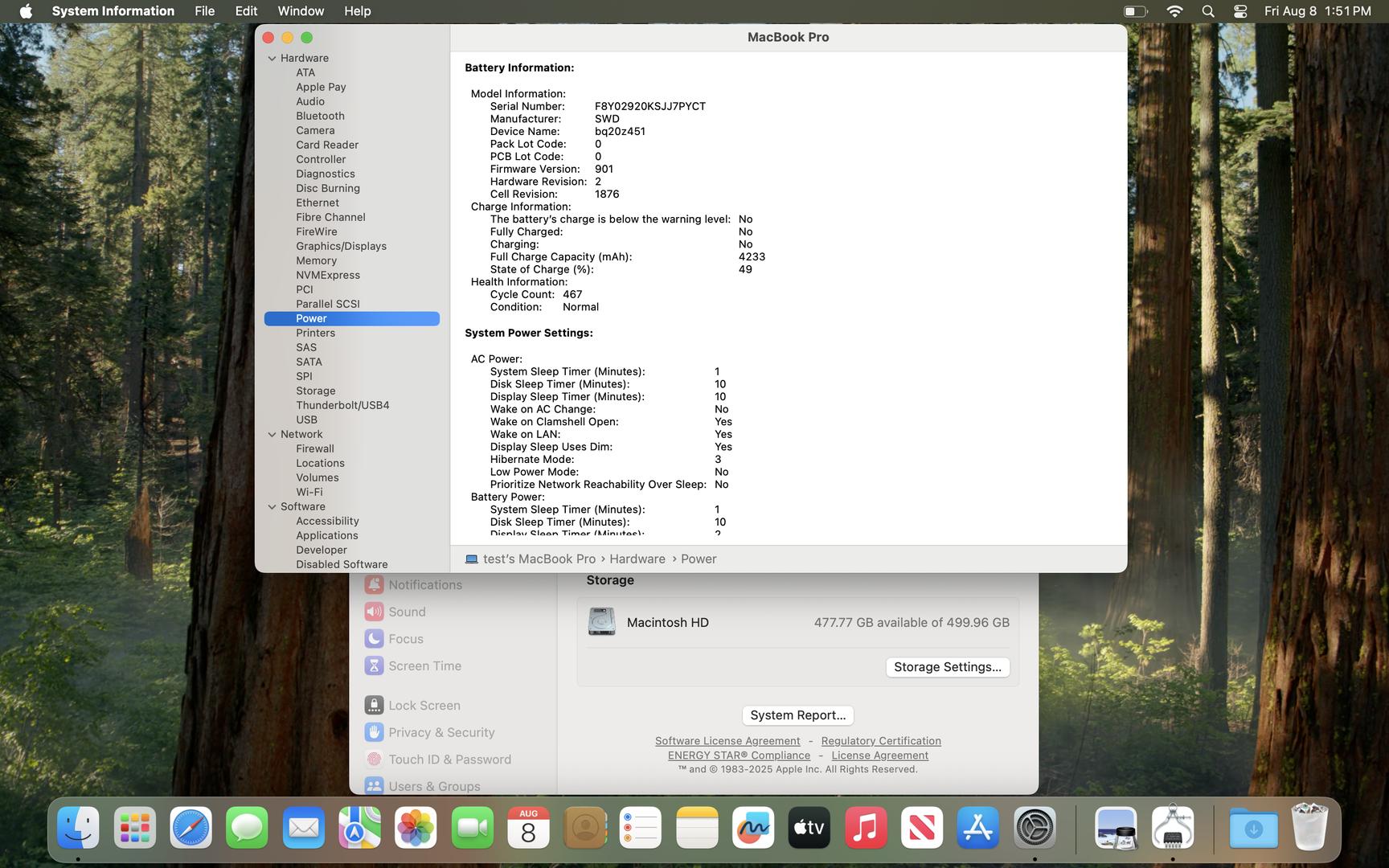Viewport: 1389px width, 868px height.
Task: Open App Store in the dock
Action: point(978,828)
